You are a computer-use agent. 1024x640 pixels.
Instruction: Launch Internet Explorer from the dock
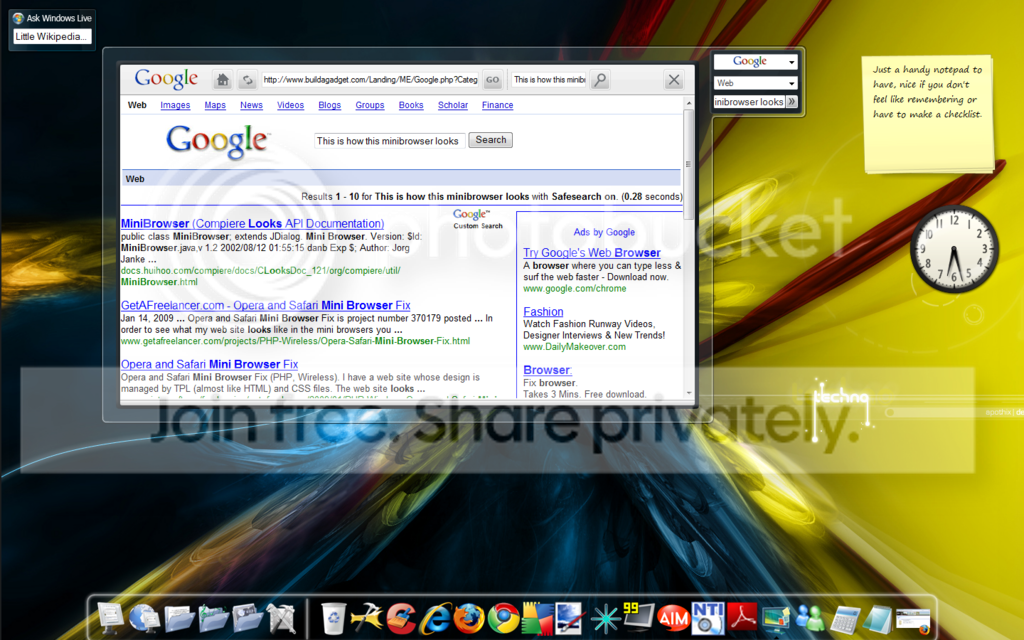pos(436,618)
